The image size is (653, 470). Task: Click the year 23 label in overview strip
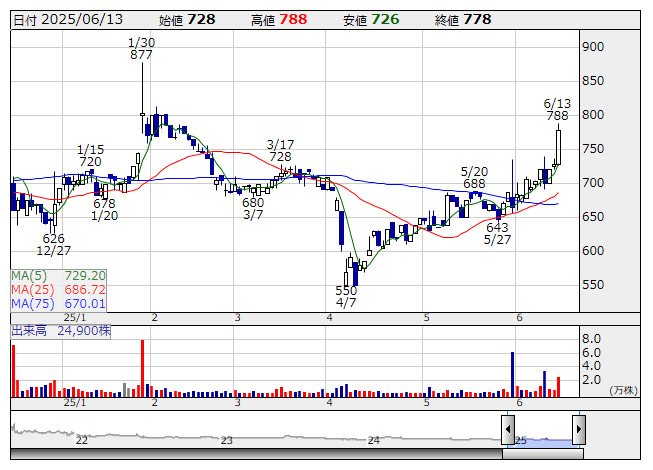(x=226, y=440)
